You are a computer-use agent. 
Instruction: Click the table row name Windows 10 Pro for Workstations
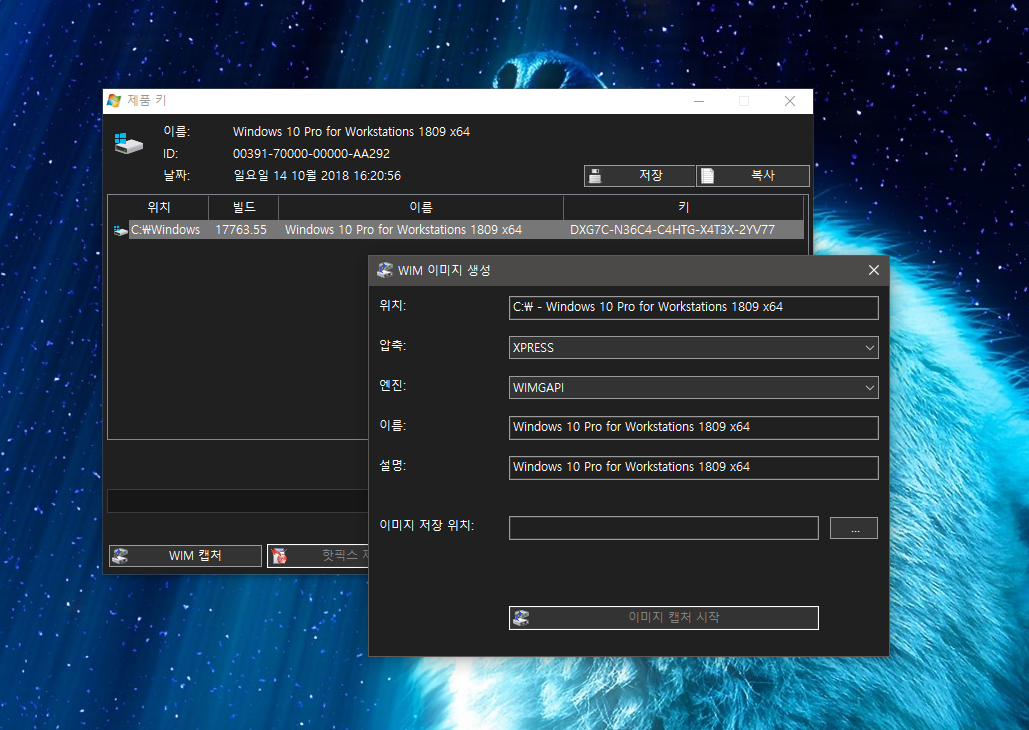(x=403, y=230)
